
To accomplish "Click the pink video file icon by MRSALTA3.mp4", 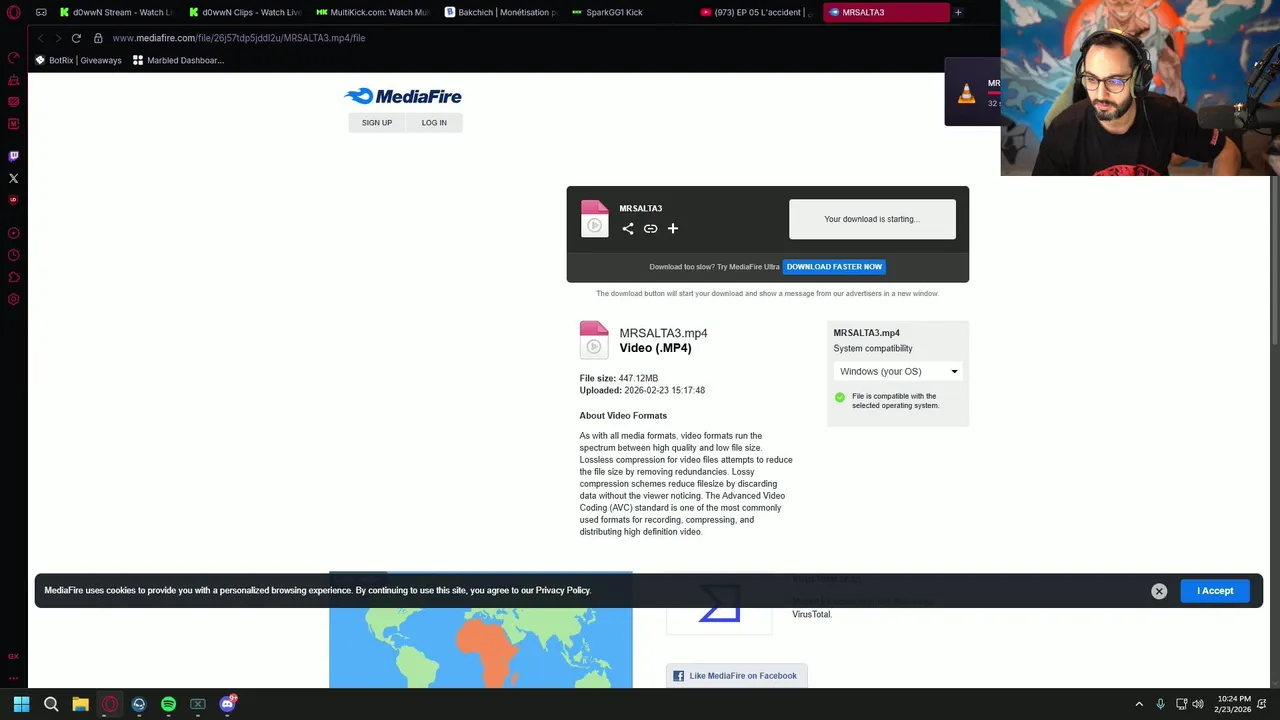I will tap(594, 340).
